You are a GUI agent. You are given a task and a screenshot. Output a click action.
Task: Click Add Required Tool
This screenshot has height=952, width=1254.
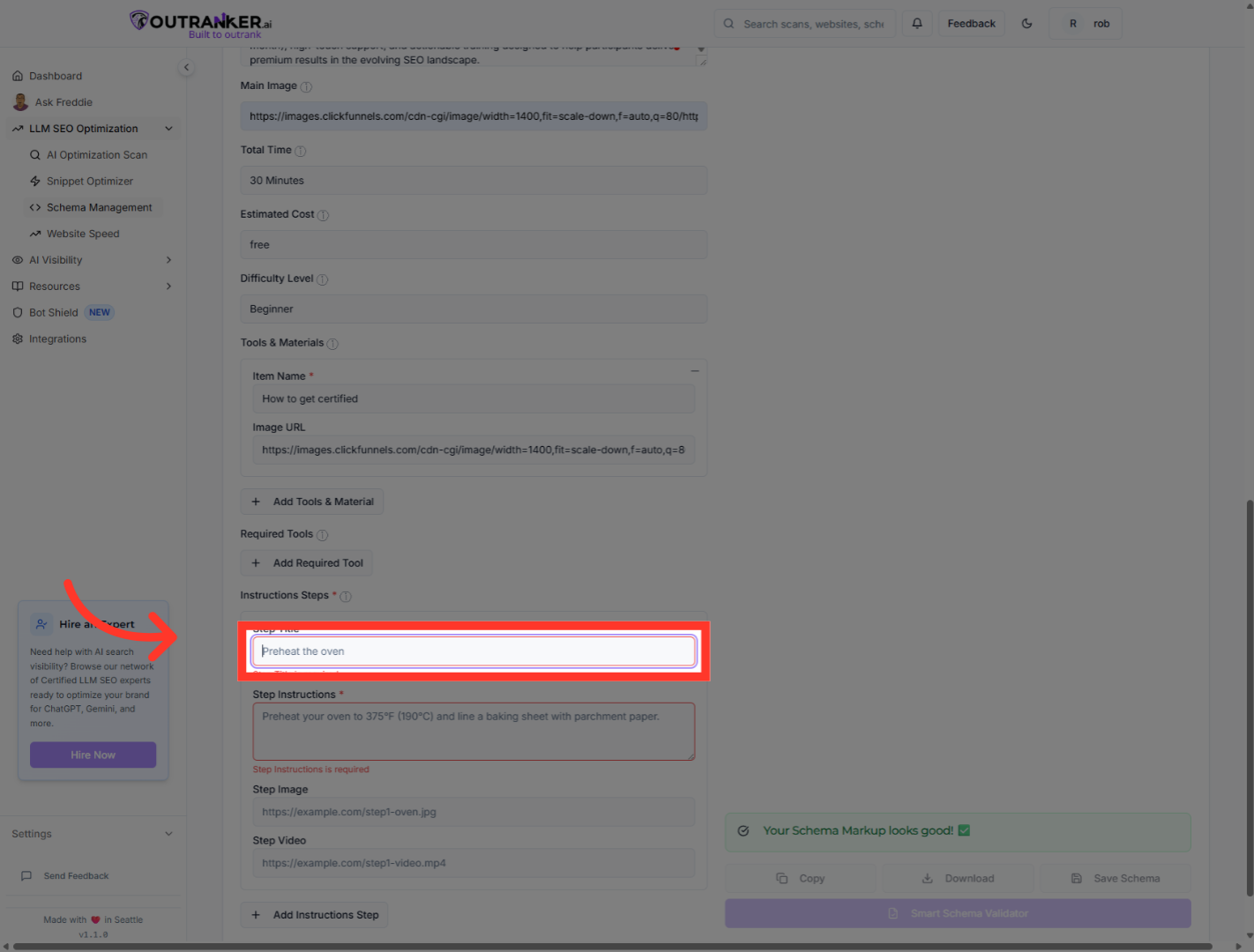click(307, 563)
